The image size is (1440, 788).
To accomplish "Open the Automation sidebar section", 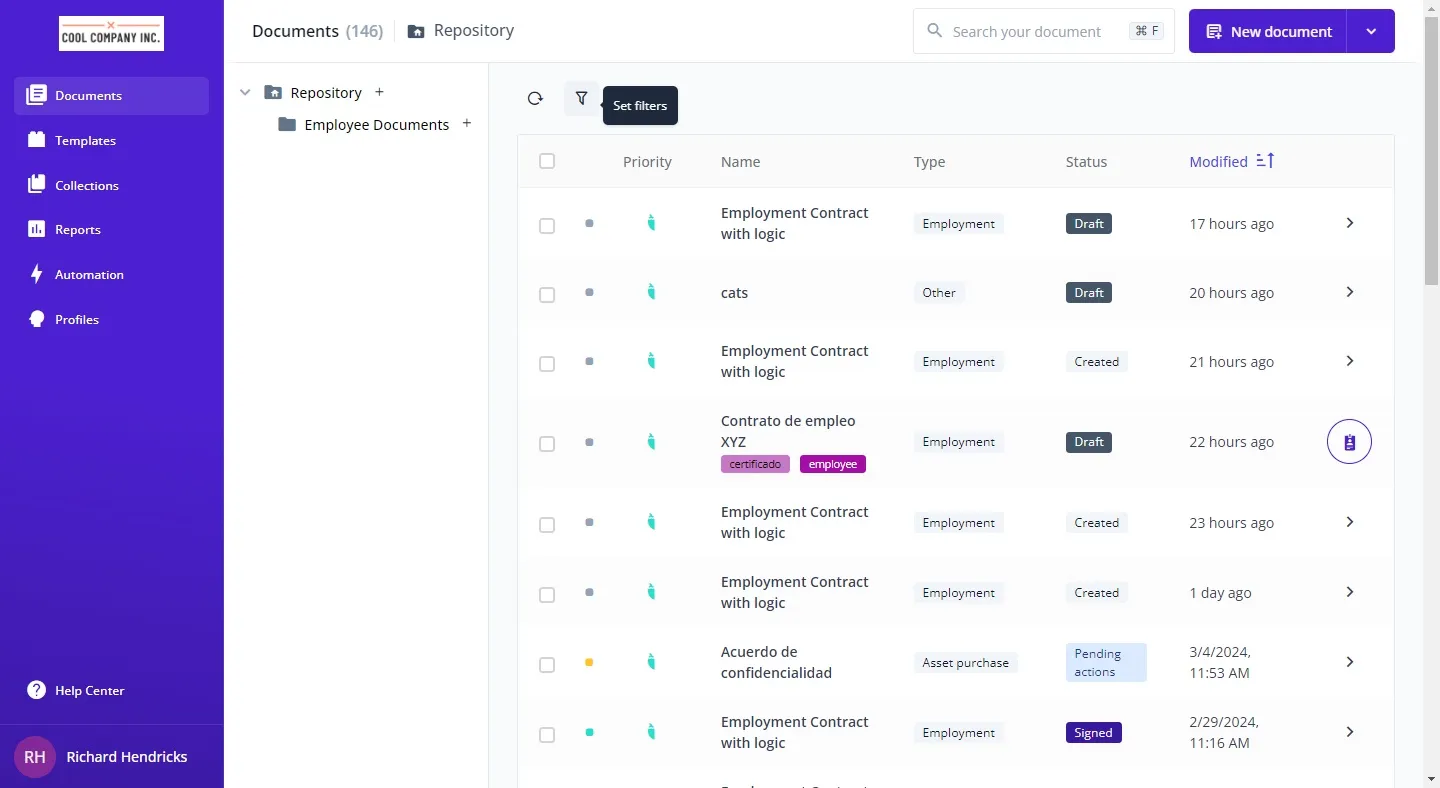I will 89,275.
